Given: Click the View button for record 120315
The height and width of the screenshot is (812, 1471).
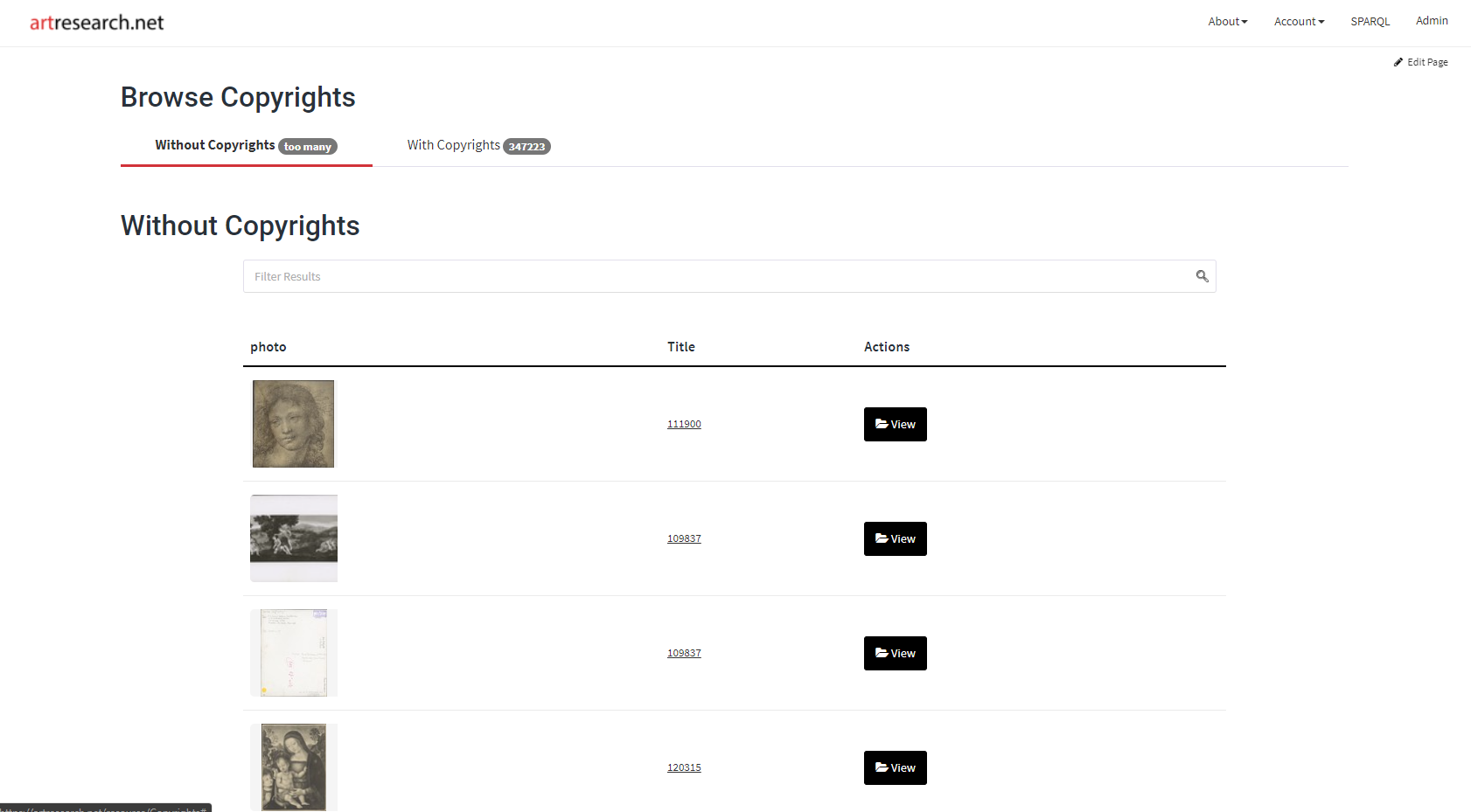Looking at the screenshot, I should pos(895,767).
